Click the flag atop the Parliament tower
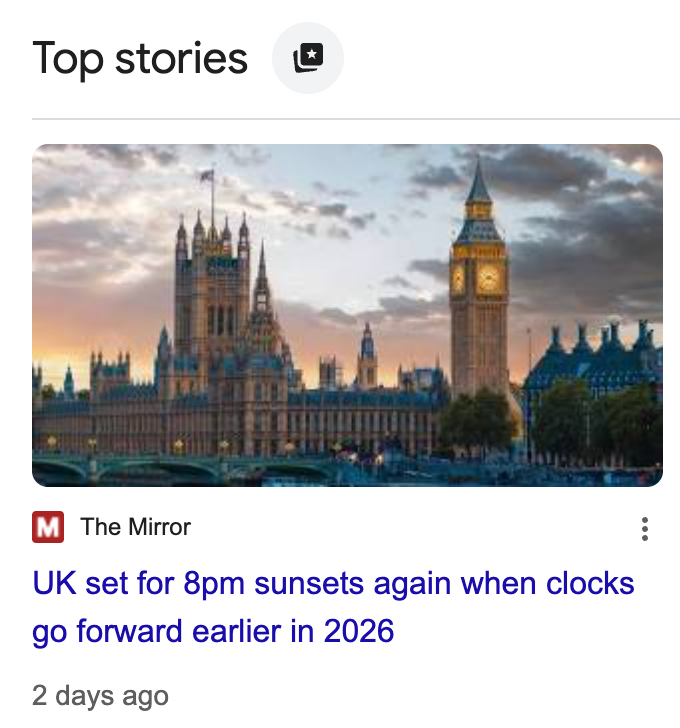680x728 pixels. click(x=206, y=176)
